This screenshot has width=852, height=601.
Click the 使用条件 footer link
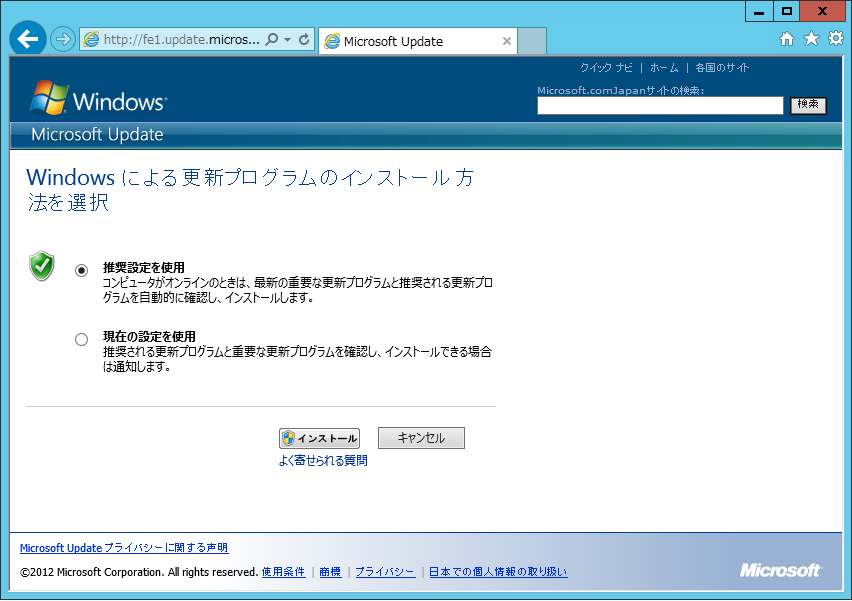283,572
